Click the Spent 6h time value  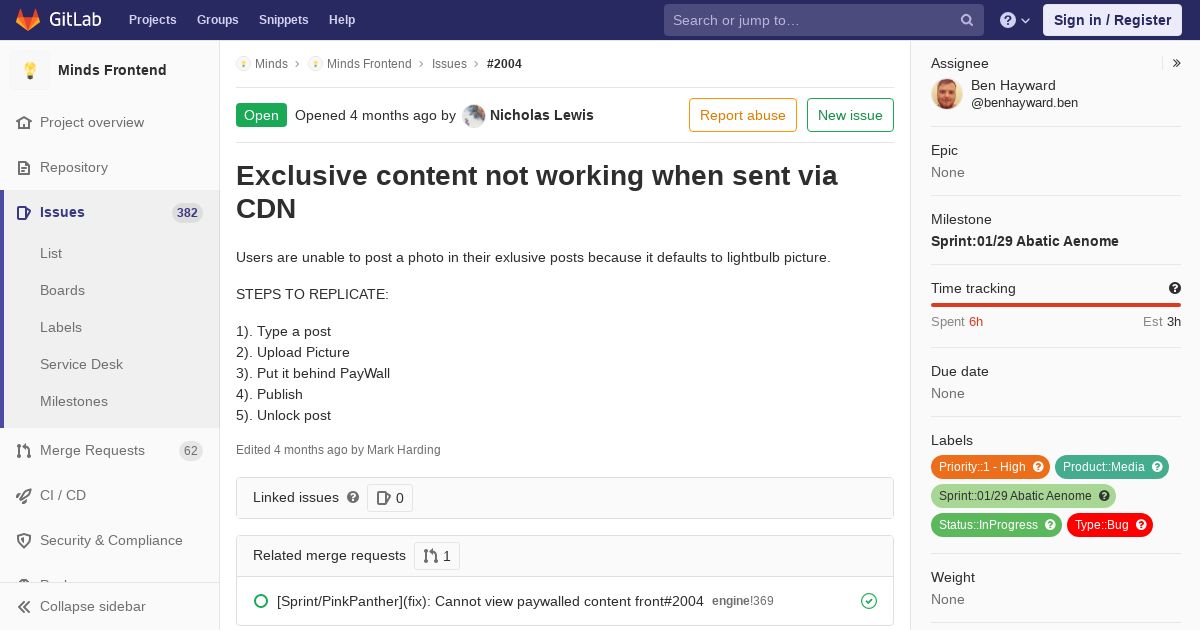tap(957, 322)
